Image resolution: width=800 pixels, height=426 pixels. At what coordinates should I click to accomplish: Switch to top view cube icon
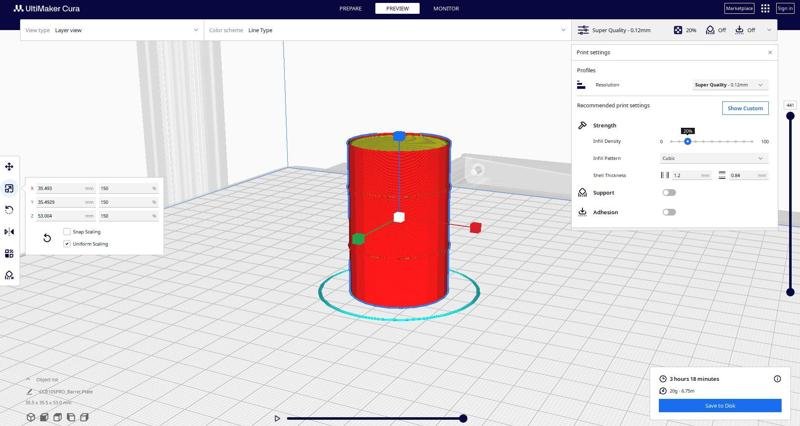(x=58, y=417)
